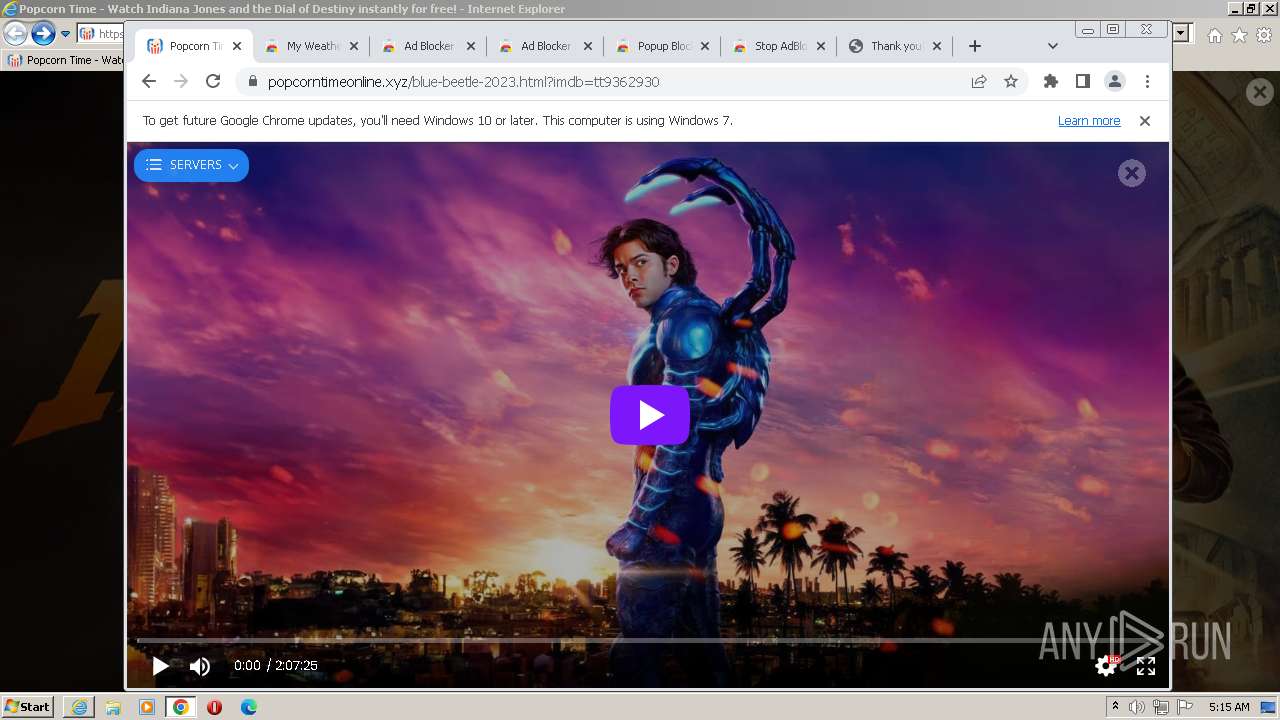The height and width of the screenshot is (720, 1280).
Task: Close the Popup Blocker tab
Action: [705, 46]
